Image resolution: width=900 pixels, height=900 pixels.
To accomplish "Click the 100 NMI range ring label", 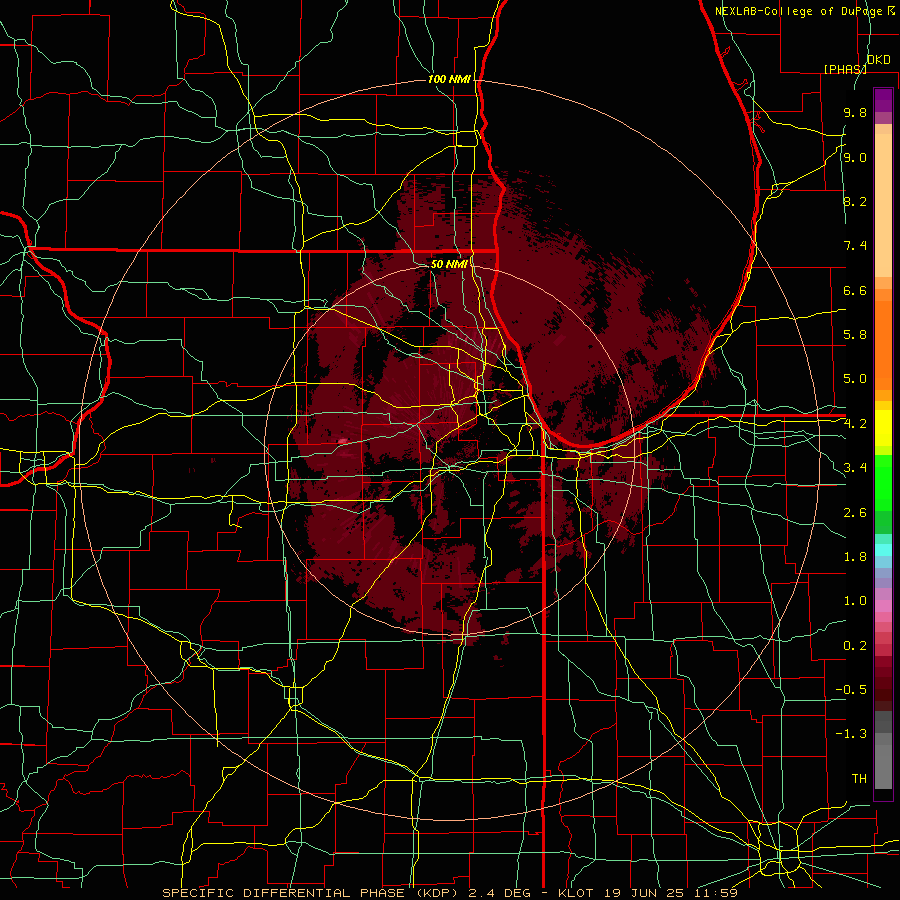I will tap(449, 79).
